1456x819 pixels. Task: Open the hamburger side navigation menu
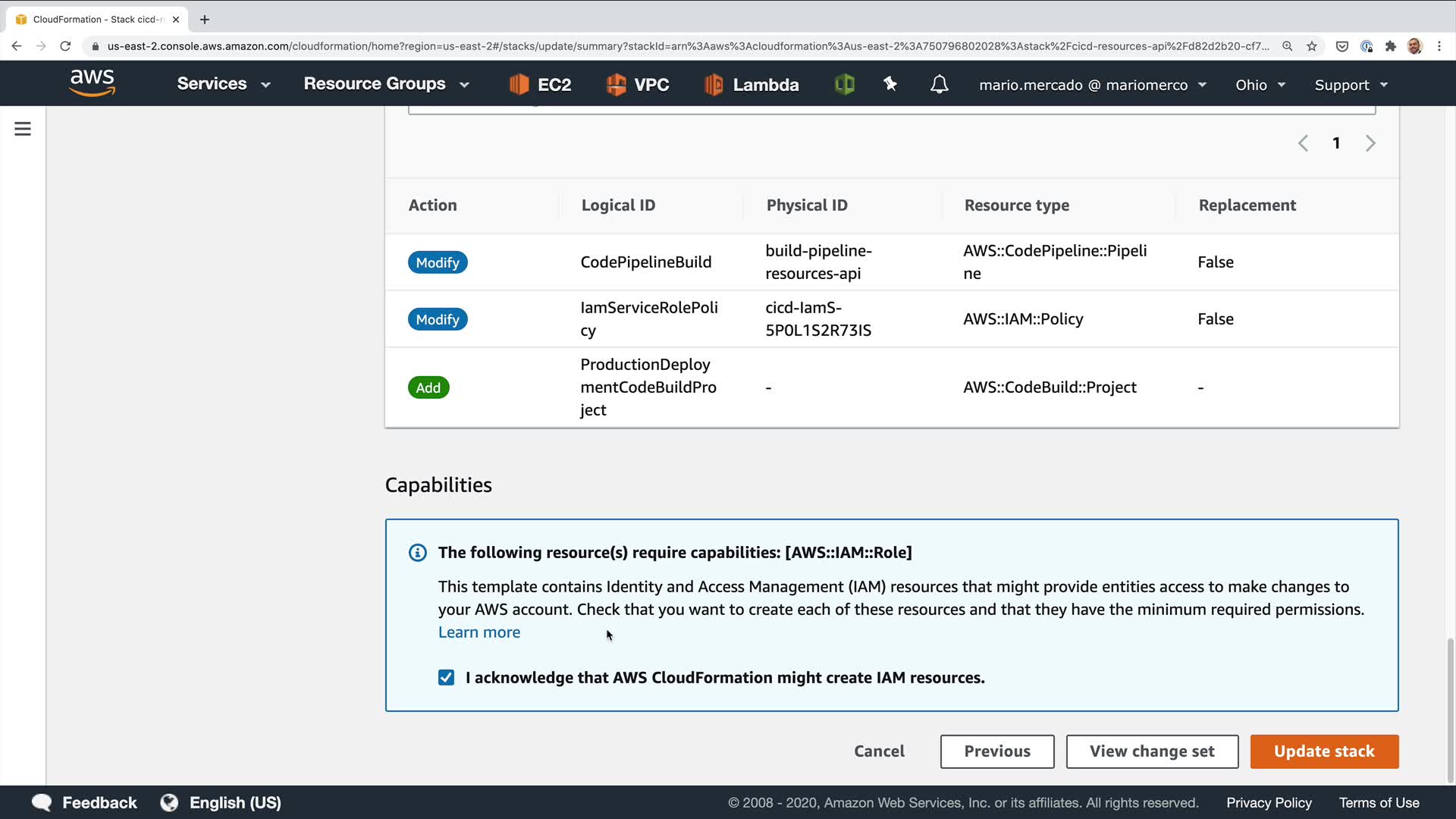[x=23, y=129]
